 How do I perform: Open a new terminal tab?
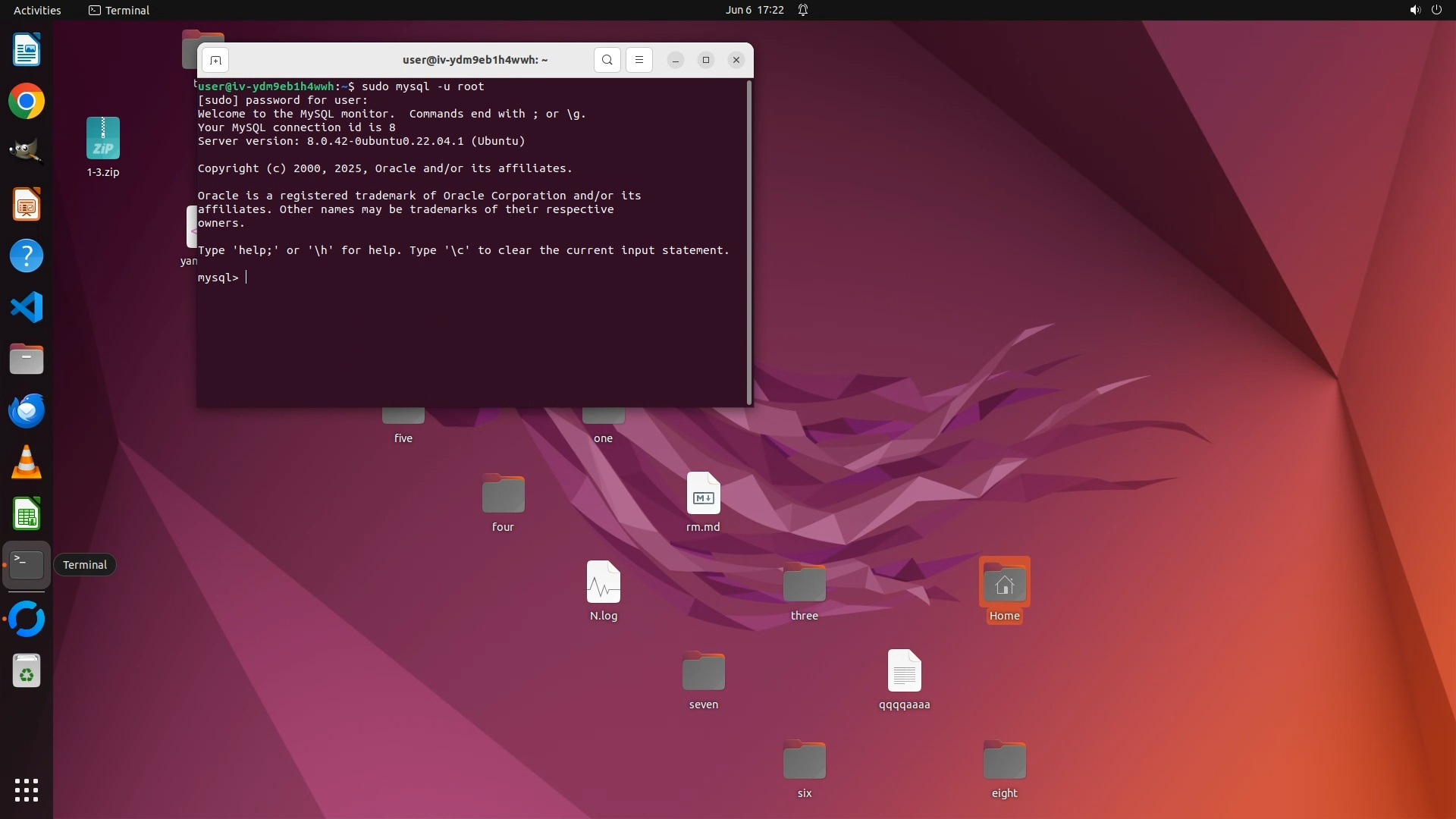pyautogui.click(x=215, y=60)
